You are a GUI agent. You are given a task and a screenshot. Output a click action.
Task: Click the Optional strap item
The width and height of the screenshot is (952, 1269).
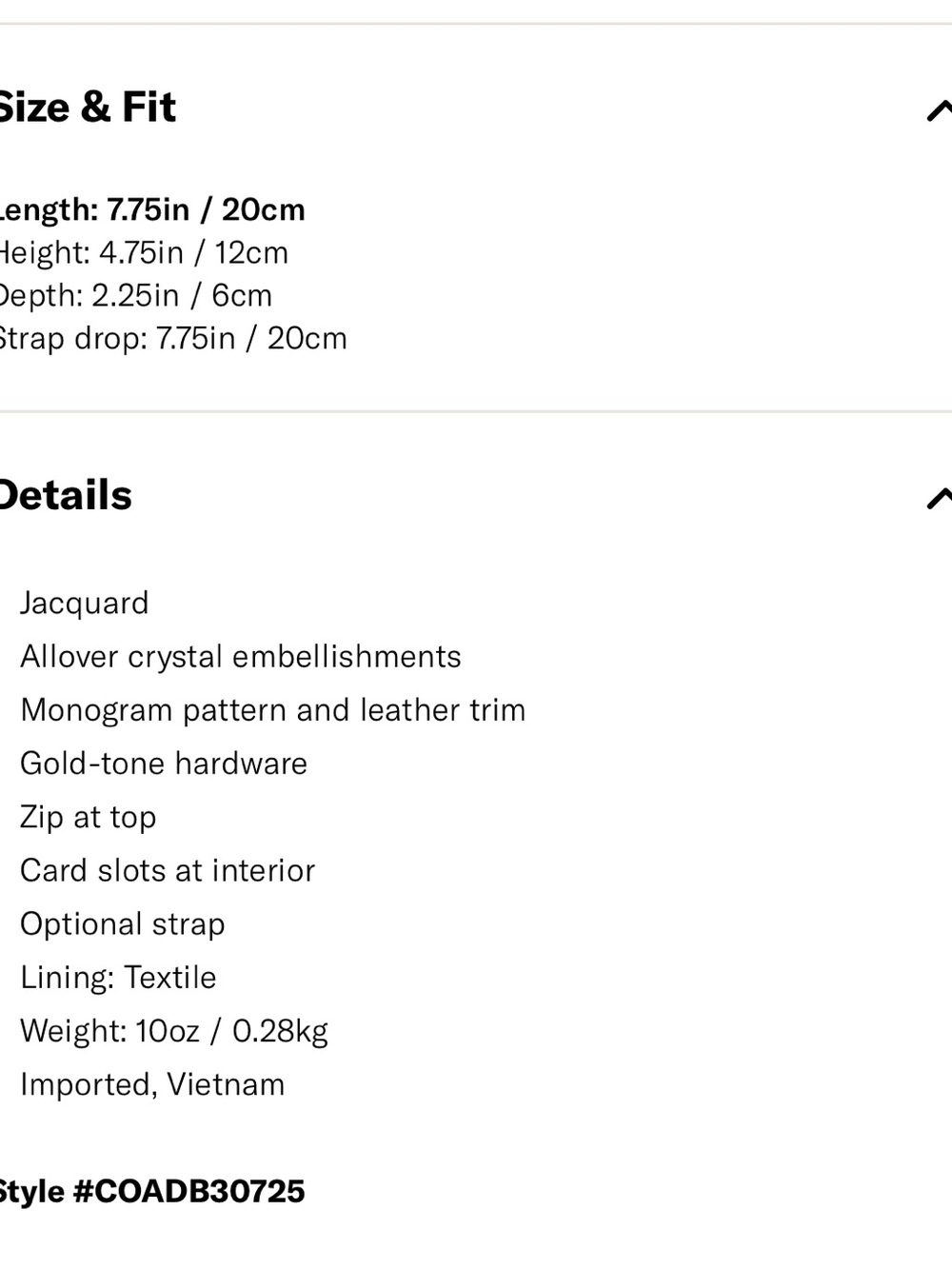click(123, 924)
